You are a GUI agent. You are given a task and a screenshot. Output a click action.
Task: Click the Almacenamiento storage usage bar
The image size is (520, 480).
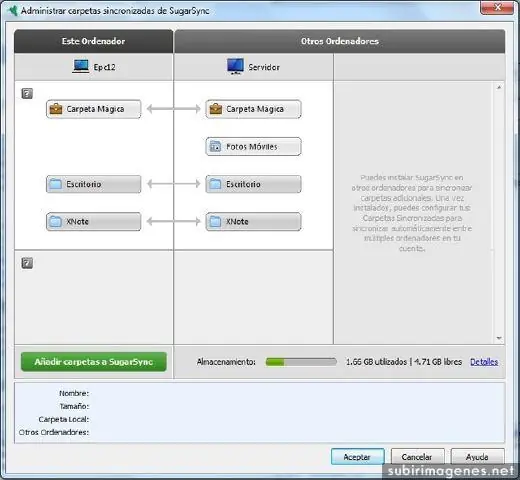(x=301, y=362)
